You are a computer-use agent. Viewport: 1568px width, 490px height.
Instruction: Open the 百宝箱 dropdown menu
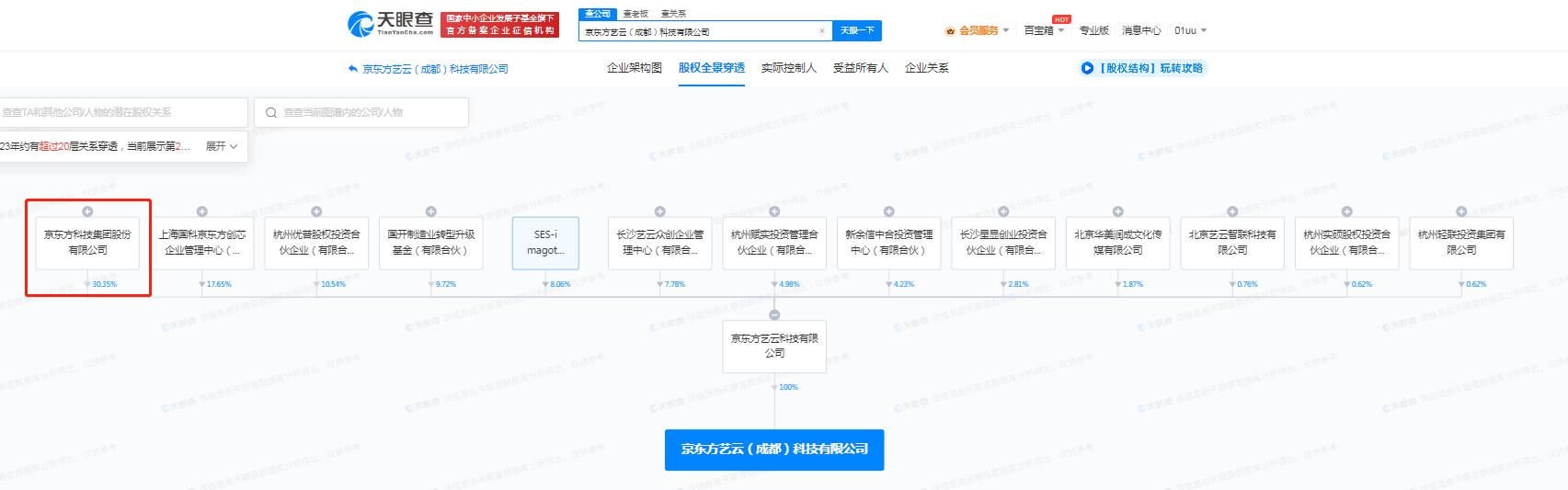(1044, 31)
